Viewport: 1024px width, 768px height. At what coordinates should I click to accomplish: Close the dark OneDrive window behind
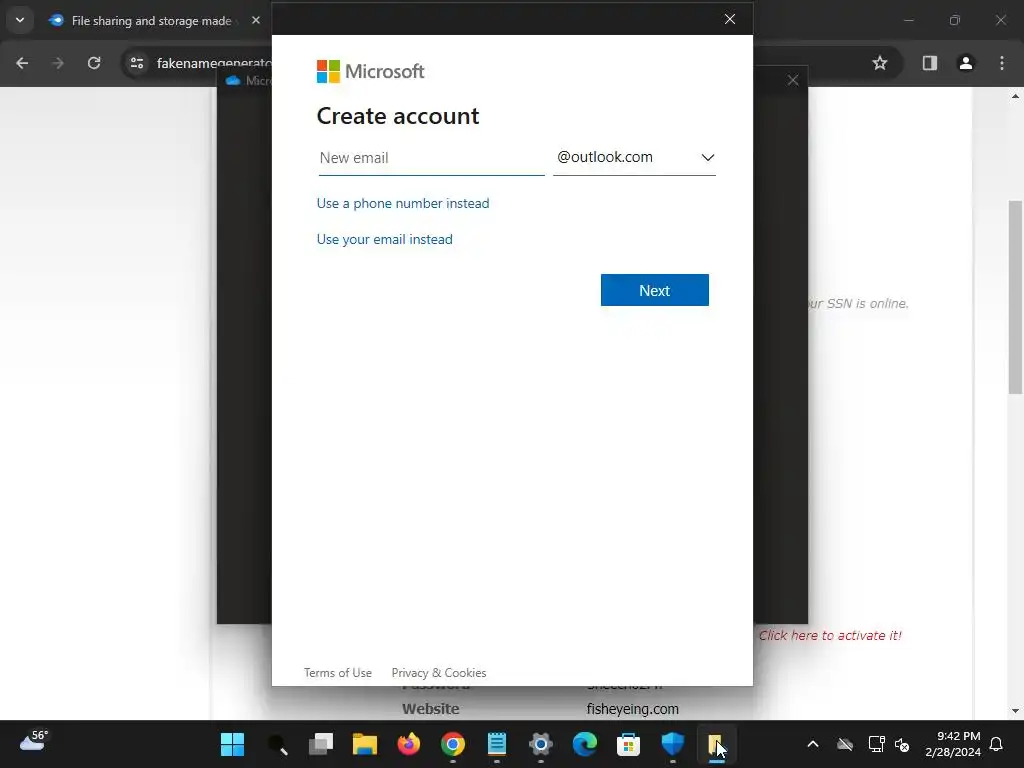pos(793,80)
